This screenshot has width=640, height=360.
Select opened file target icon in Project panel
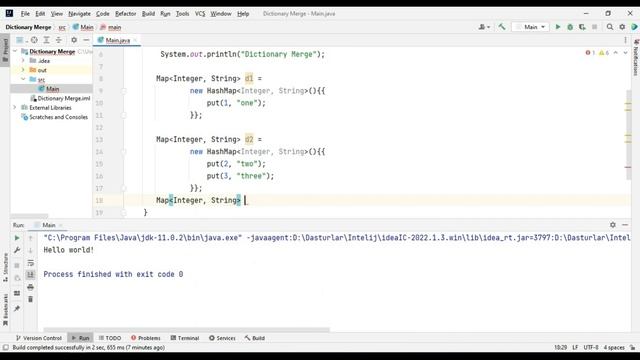(34, 40)
